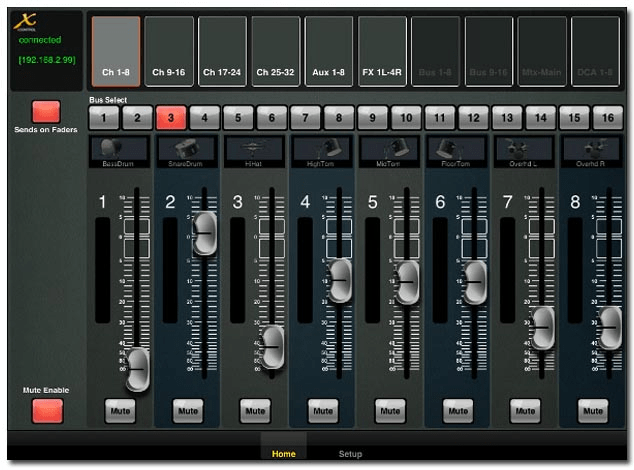Grab channel 1 fader knob
Viewport: 634px width, 470px height.
coord(138,369)
